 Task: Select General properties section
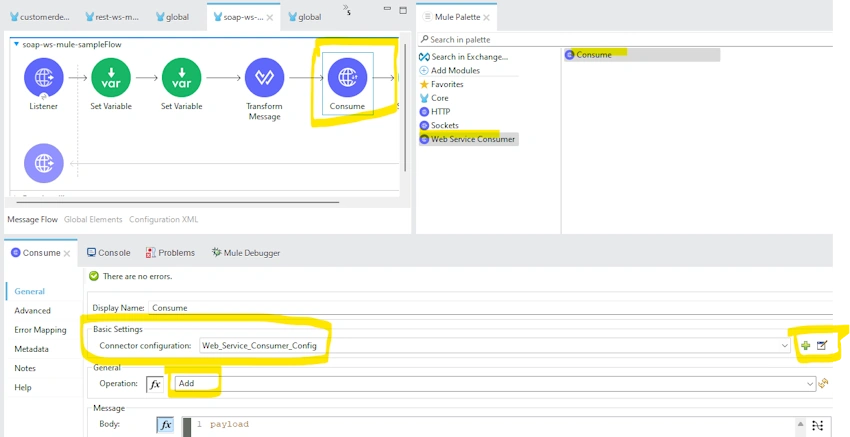(30, 291)
